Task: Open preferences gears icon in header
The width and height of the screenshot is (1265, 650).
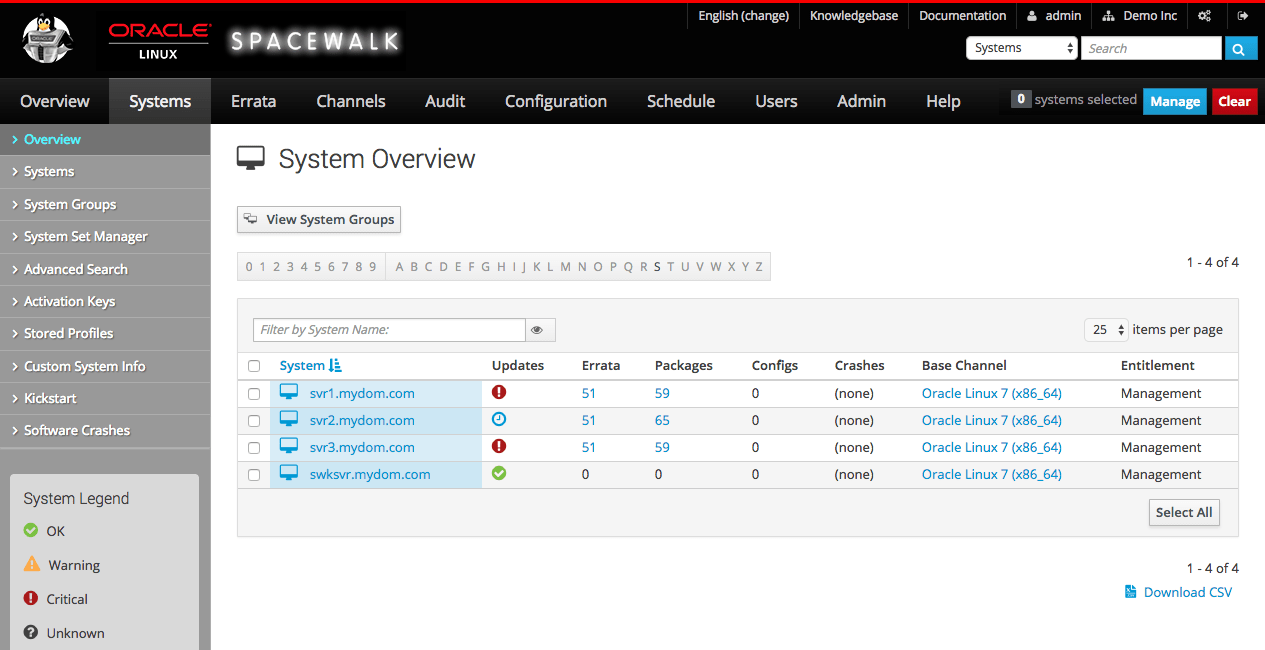Action: pyautogui.click(x=1205, y=16)
